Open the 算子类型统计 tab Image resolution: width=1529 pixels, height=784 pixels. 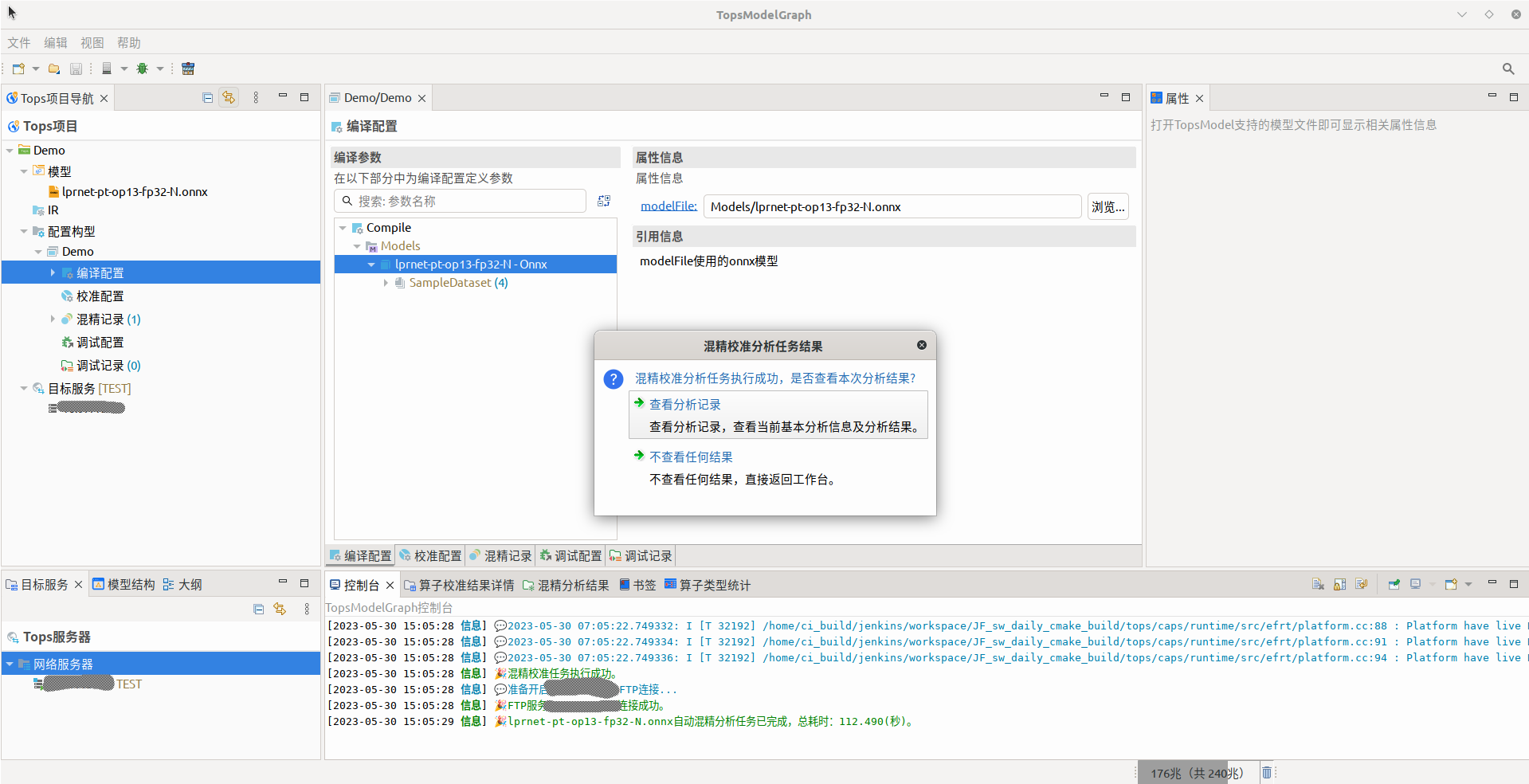click(708, 585)
